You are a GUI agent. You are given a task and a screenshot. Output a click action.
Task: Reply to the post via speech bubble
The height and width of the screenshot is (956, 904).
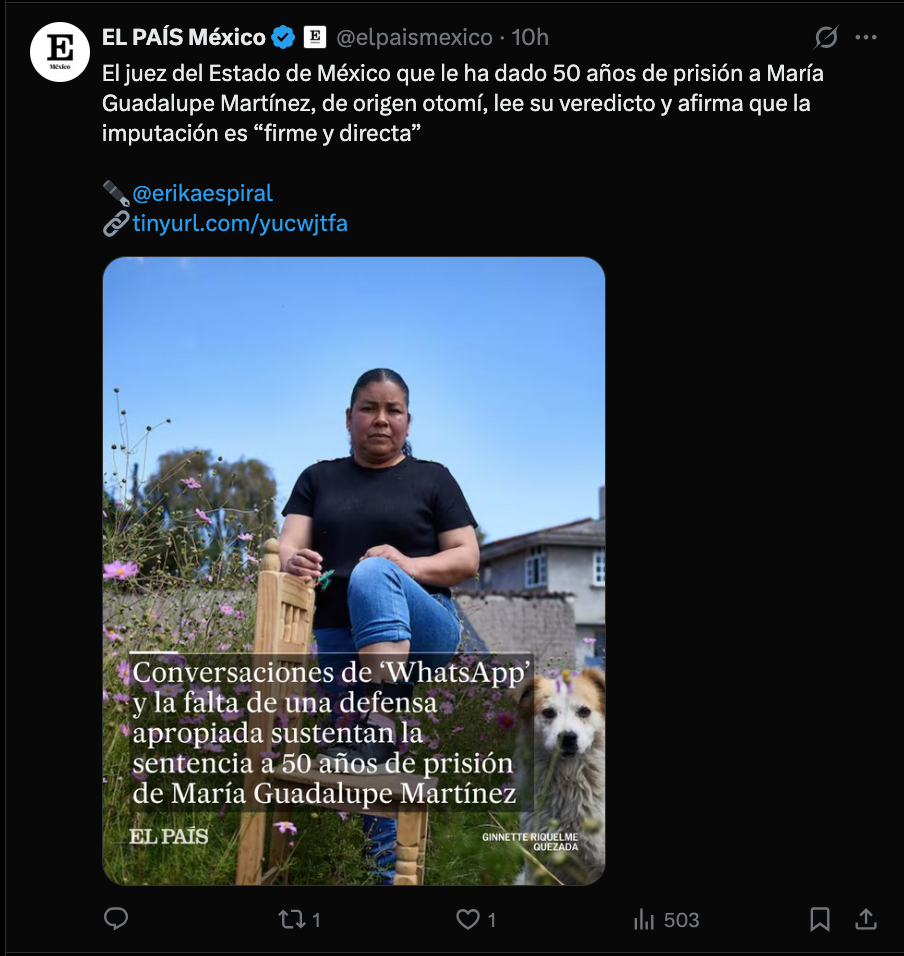click(117, 919)
